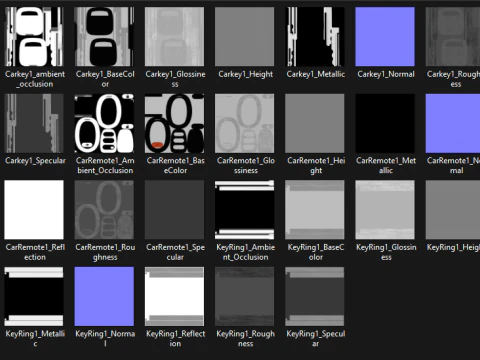Select the KeyRing1_Metallic texture thumbnail
This screenshot has height=360, width=480.
click(x=34, y=296)
